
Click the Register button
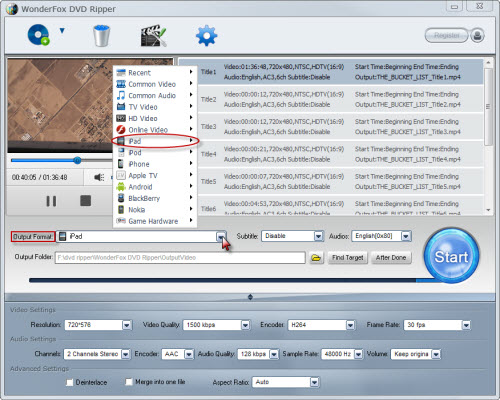447,35
